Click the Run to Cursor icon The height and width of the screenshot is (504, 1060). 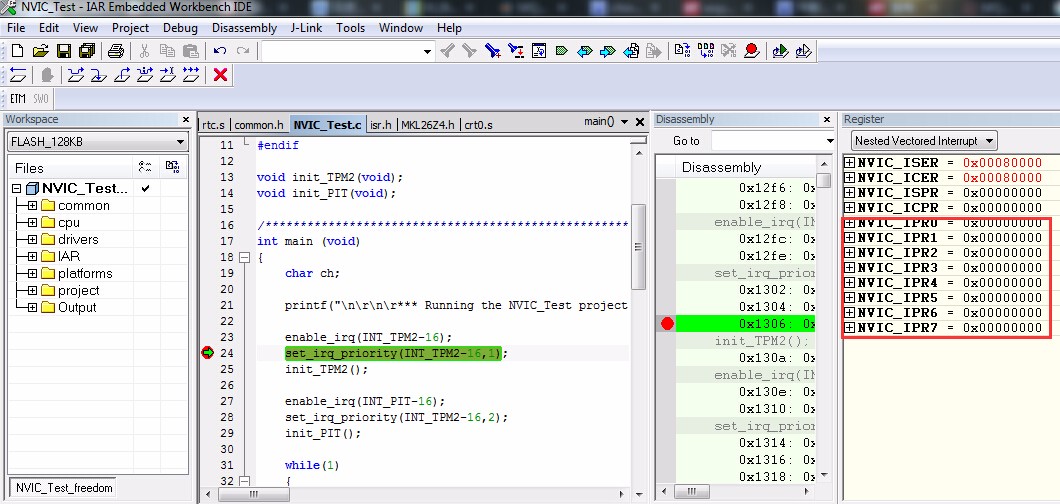[x=168, y=74]
